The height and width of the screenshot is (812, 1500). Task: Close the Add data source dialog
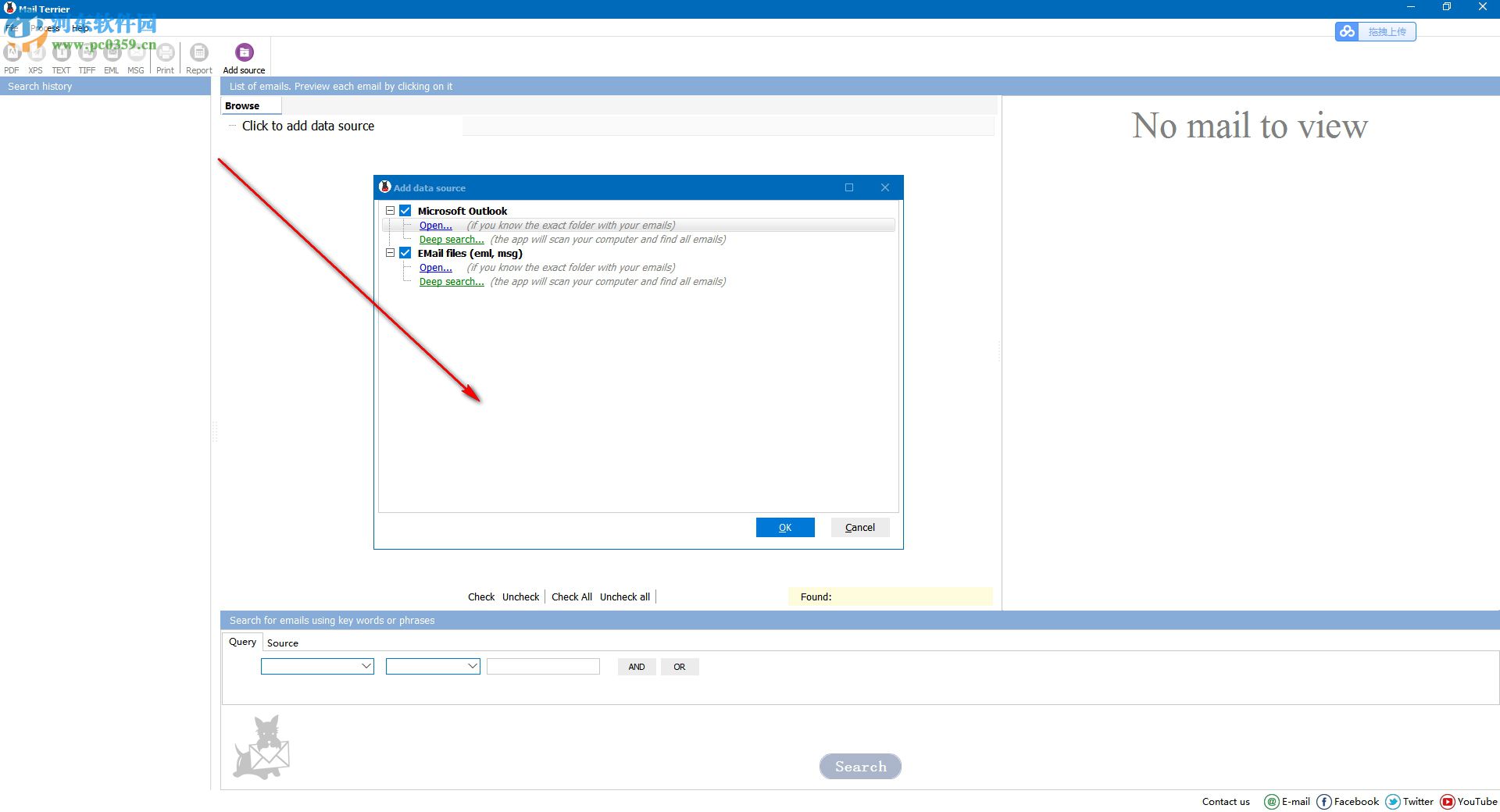(x=885, y=187)
